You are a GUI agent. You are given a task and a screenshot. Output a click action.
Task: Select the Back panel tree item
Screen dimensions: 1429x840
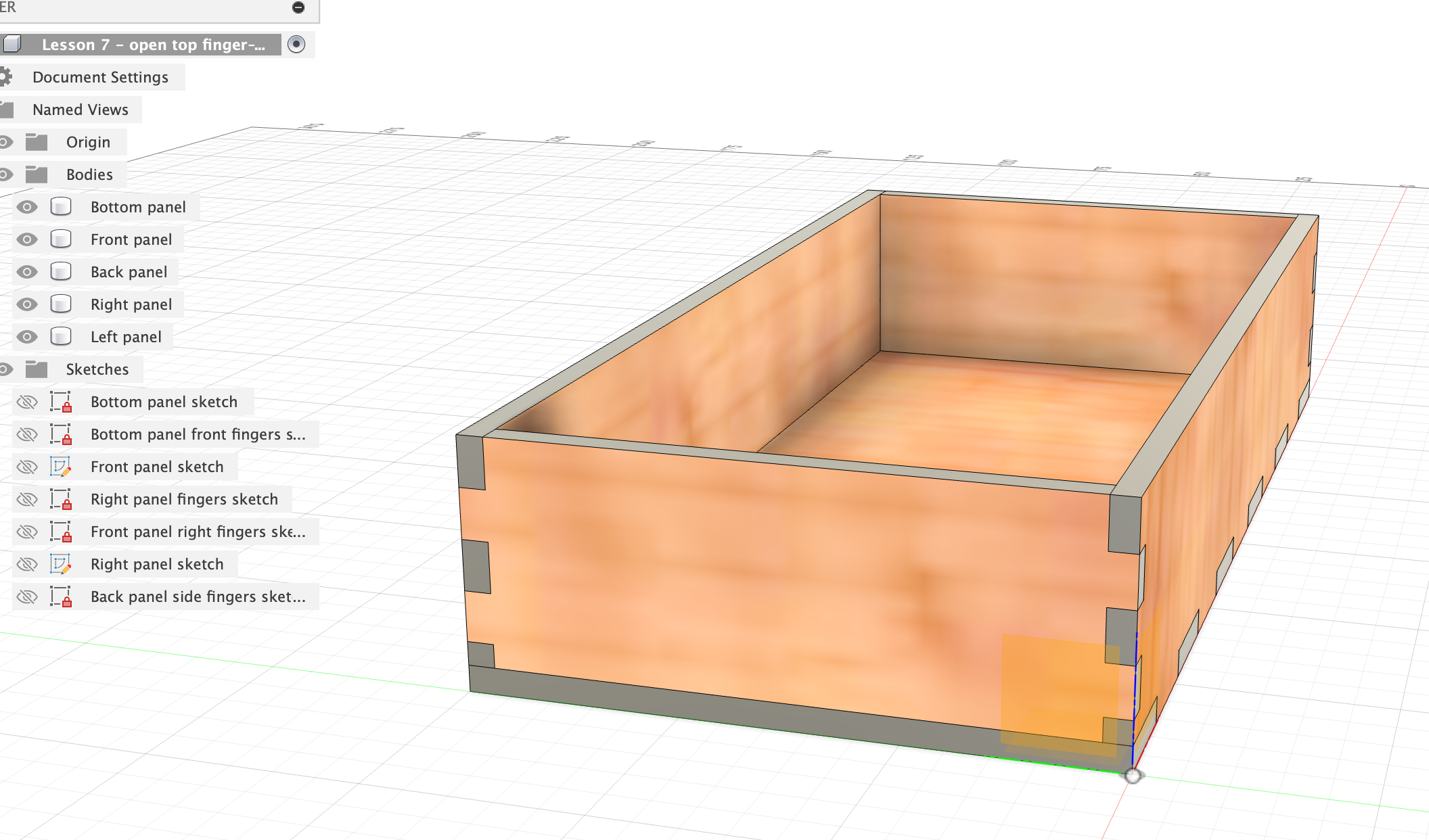coord(129,272)
